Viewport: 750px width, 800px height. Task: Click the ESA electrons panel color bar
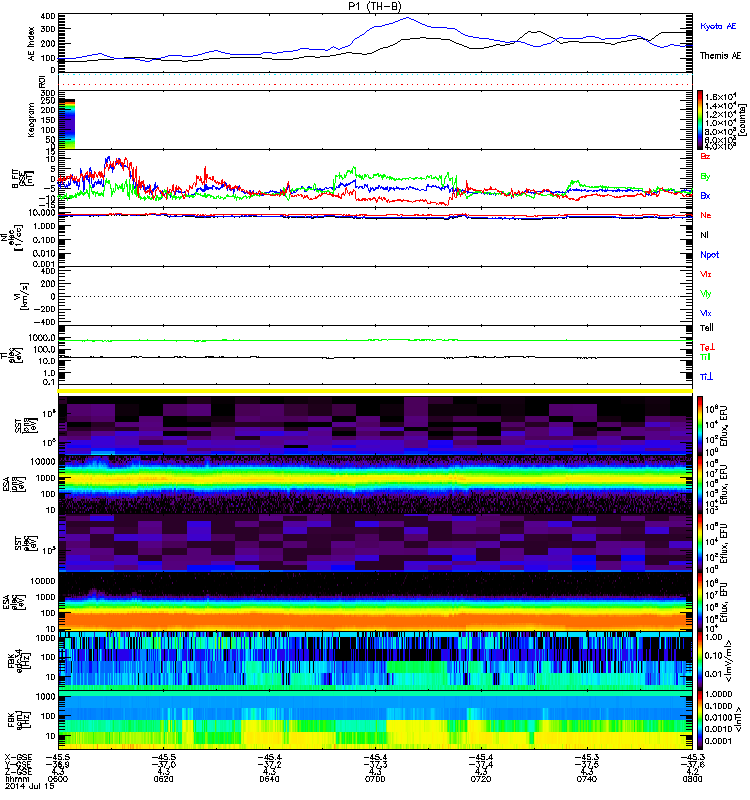tap(700, 602)
